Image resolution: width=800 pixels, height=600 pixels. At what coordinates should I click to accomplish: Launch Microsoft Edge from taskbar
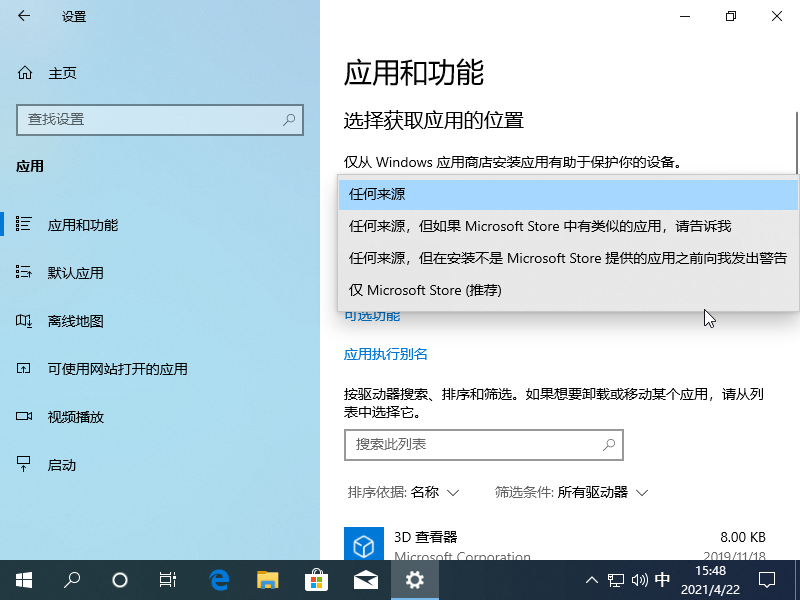(219, 580)
